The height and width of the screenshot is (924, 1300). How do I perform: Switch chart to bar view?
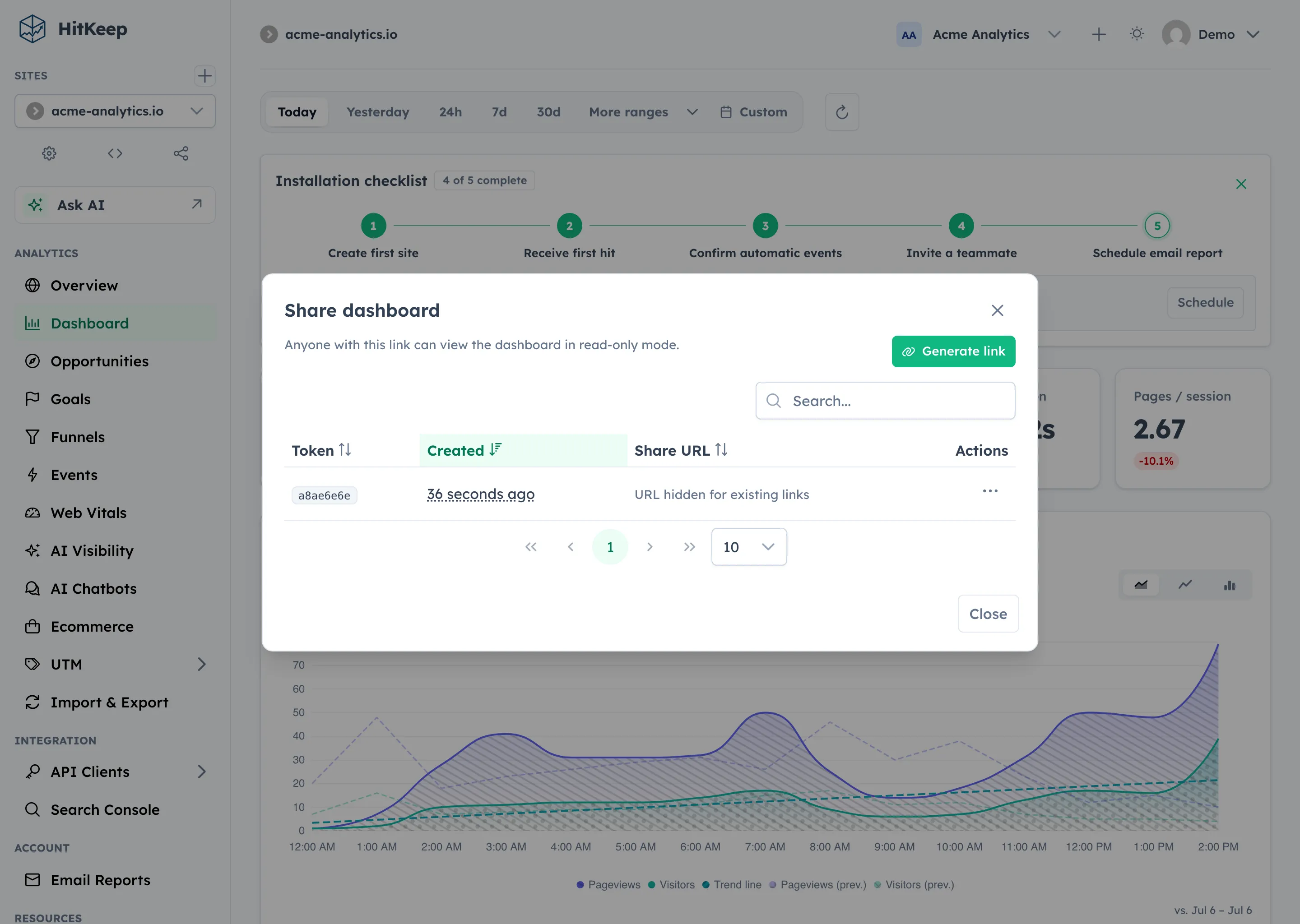[1230, 585]
